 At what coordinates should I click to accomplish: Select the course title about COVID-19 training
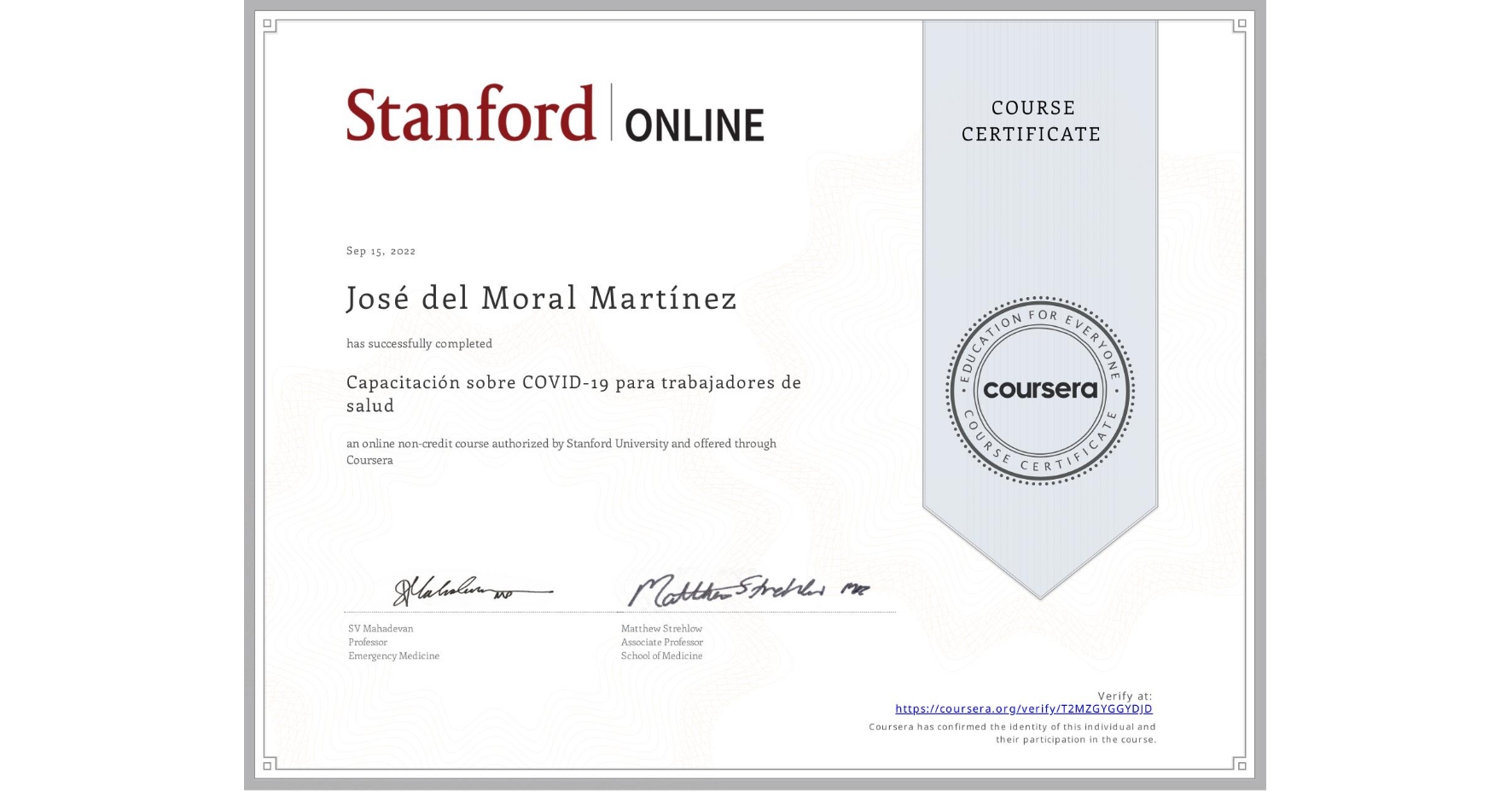pos(573,393)
